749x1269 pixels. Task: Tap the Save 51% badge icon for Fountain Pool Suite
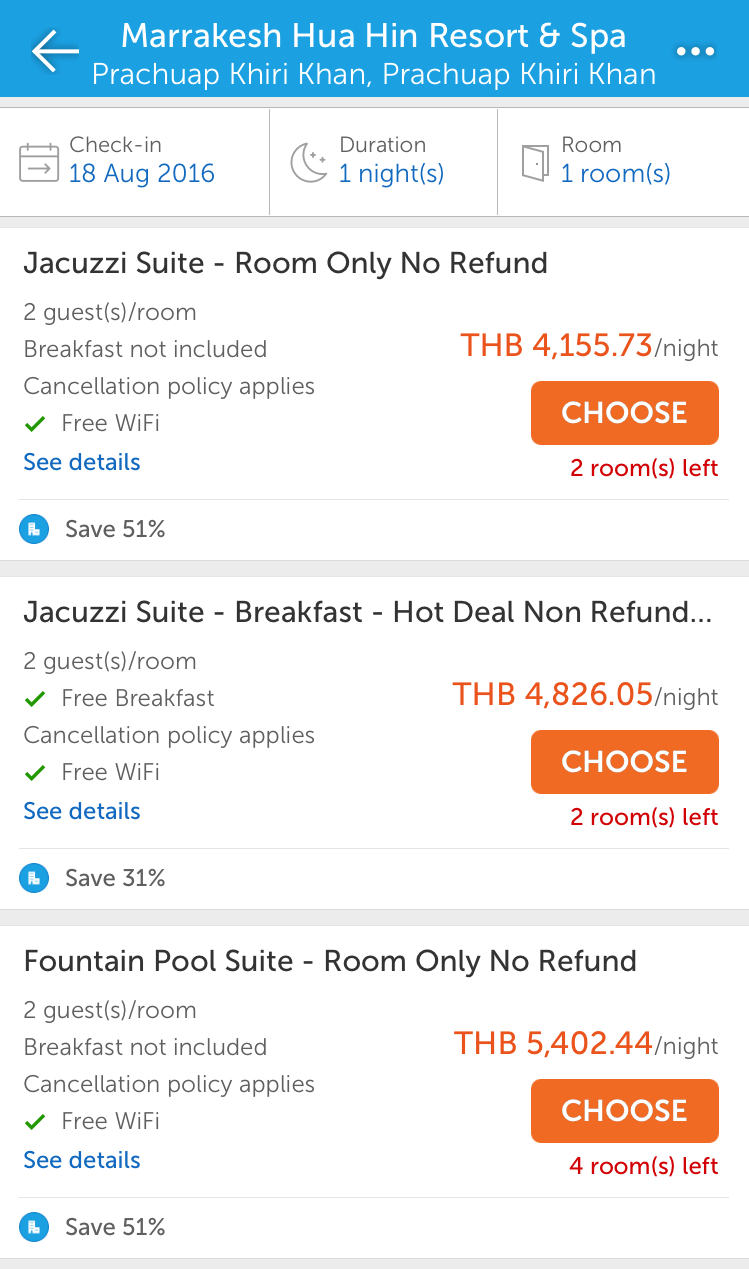point(34,1227)
